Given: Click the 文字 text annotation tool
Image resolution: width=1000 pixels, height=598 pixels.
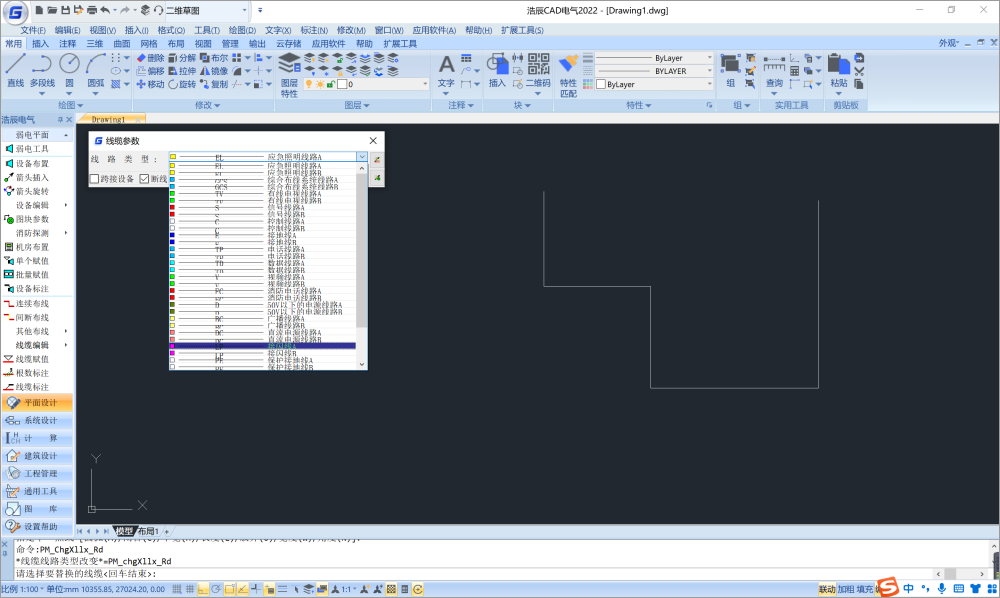Looking at the screenshot, I should click(x=446, y=69).
